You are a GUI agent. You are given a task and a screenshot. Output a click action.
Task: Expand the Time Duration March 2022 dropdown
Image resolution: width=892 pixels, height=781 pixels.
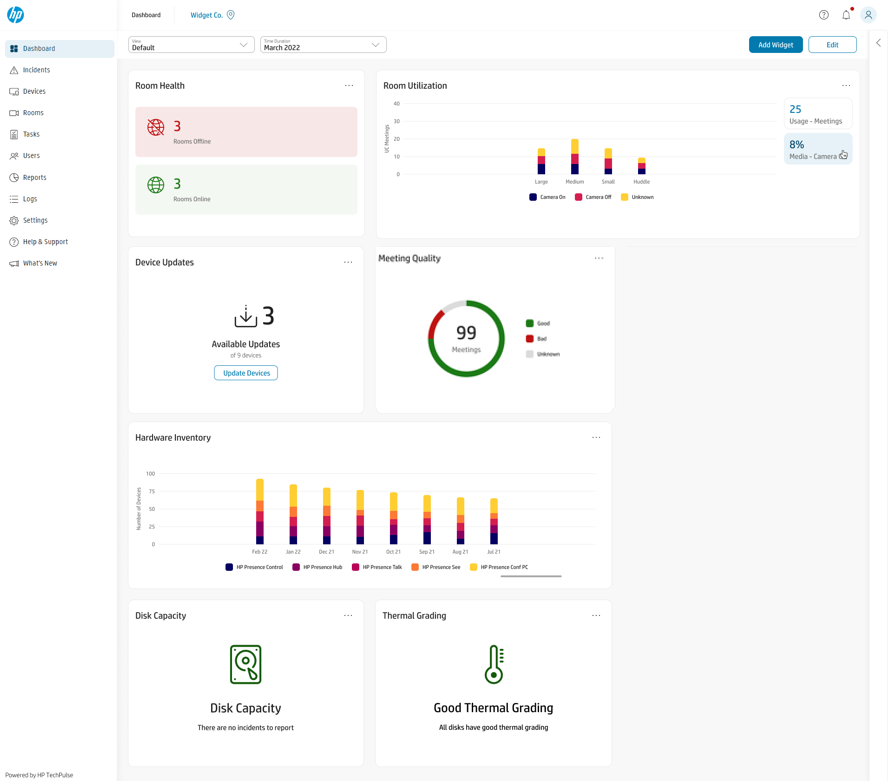coord(323,45)
